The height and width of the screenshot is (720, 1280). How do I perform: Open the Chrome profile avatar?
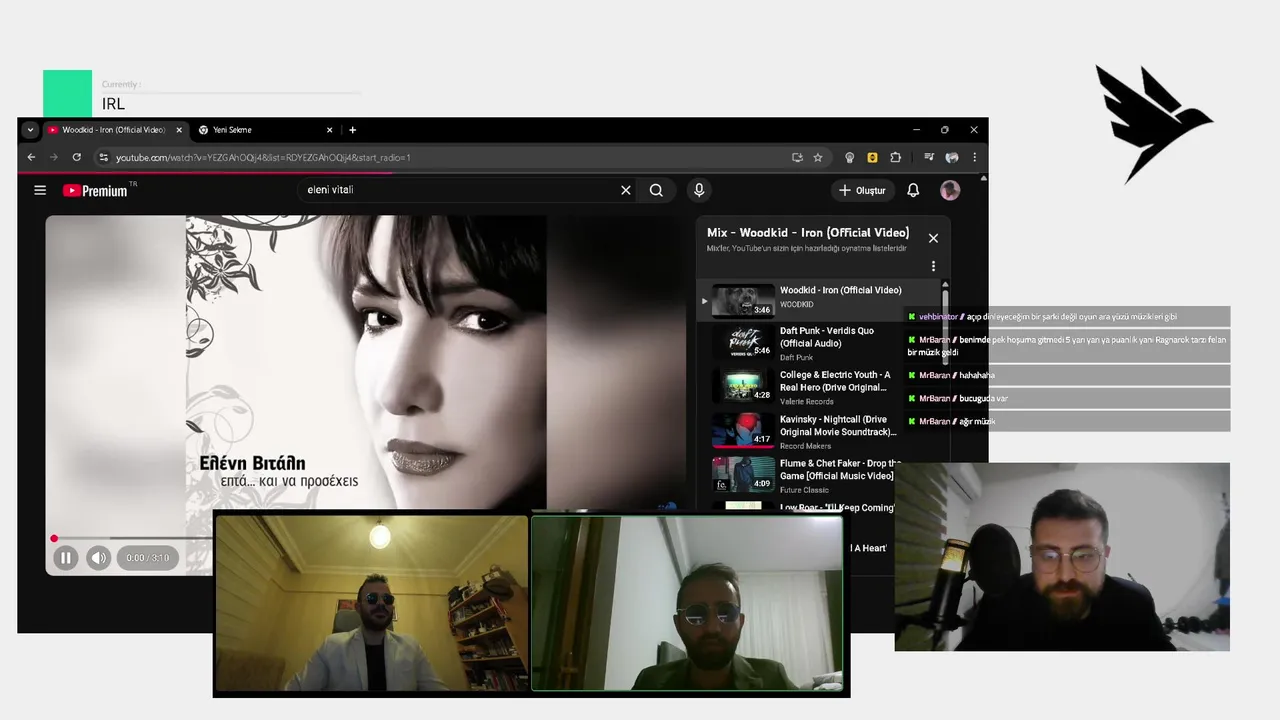point(952,157)
